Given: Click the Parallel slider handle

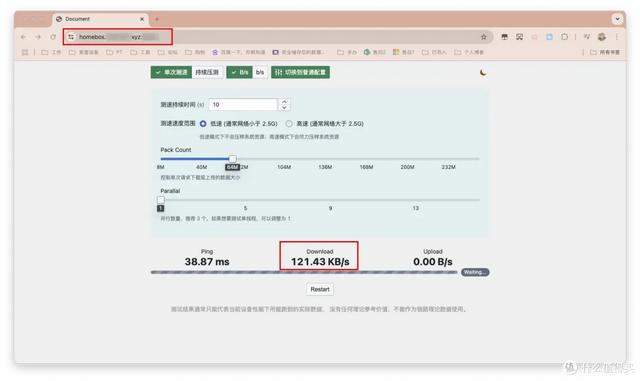Looking at the screenshot, I should pyautogui.click(x=161, y=200).
